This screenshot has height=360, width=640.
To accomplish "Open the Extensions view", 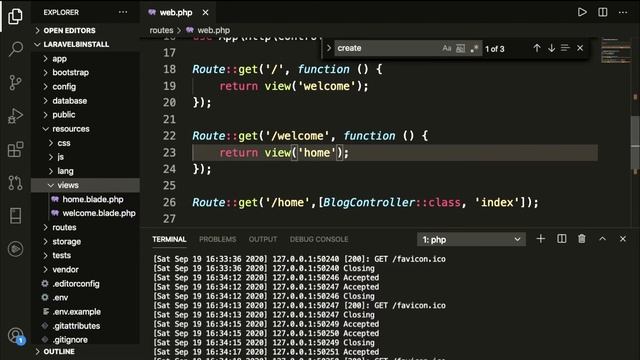I will pos(16,149).
